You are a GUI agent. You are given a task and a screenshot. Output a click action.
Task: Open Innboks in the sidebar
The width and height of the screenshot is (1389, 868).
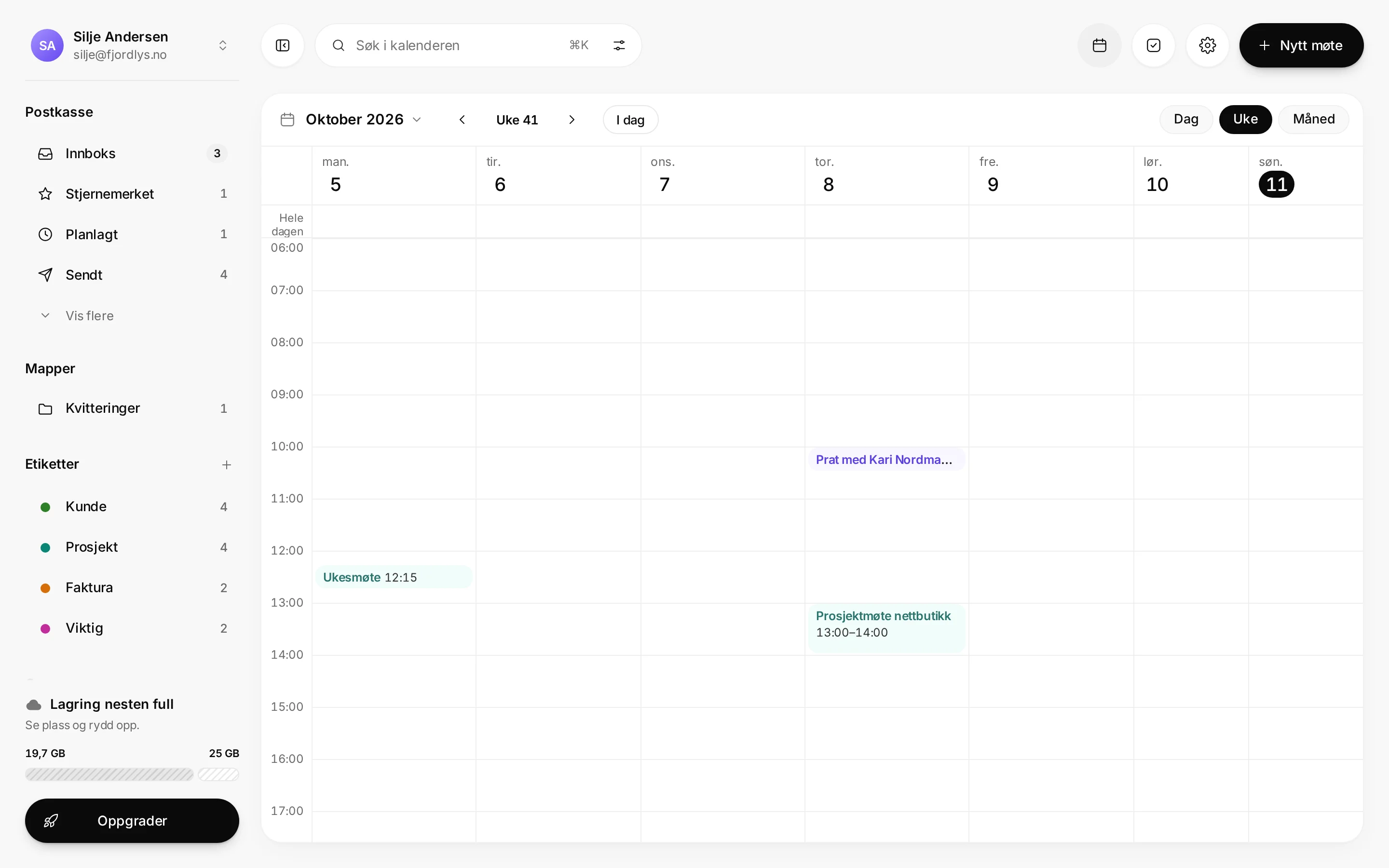coord(132,153)
